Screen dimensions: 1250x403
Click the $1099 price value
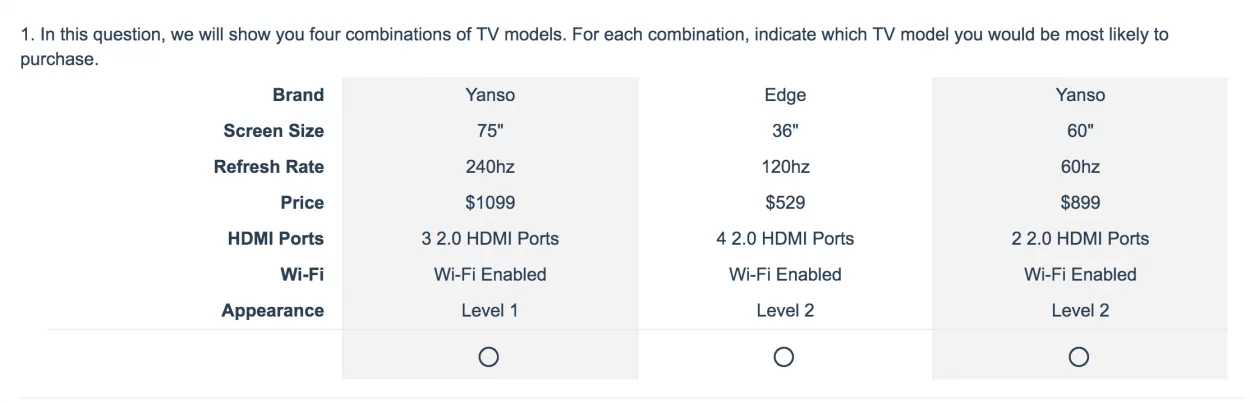490,203
